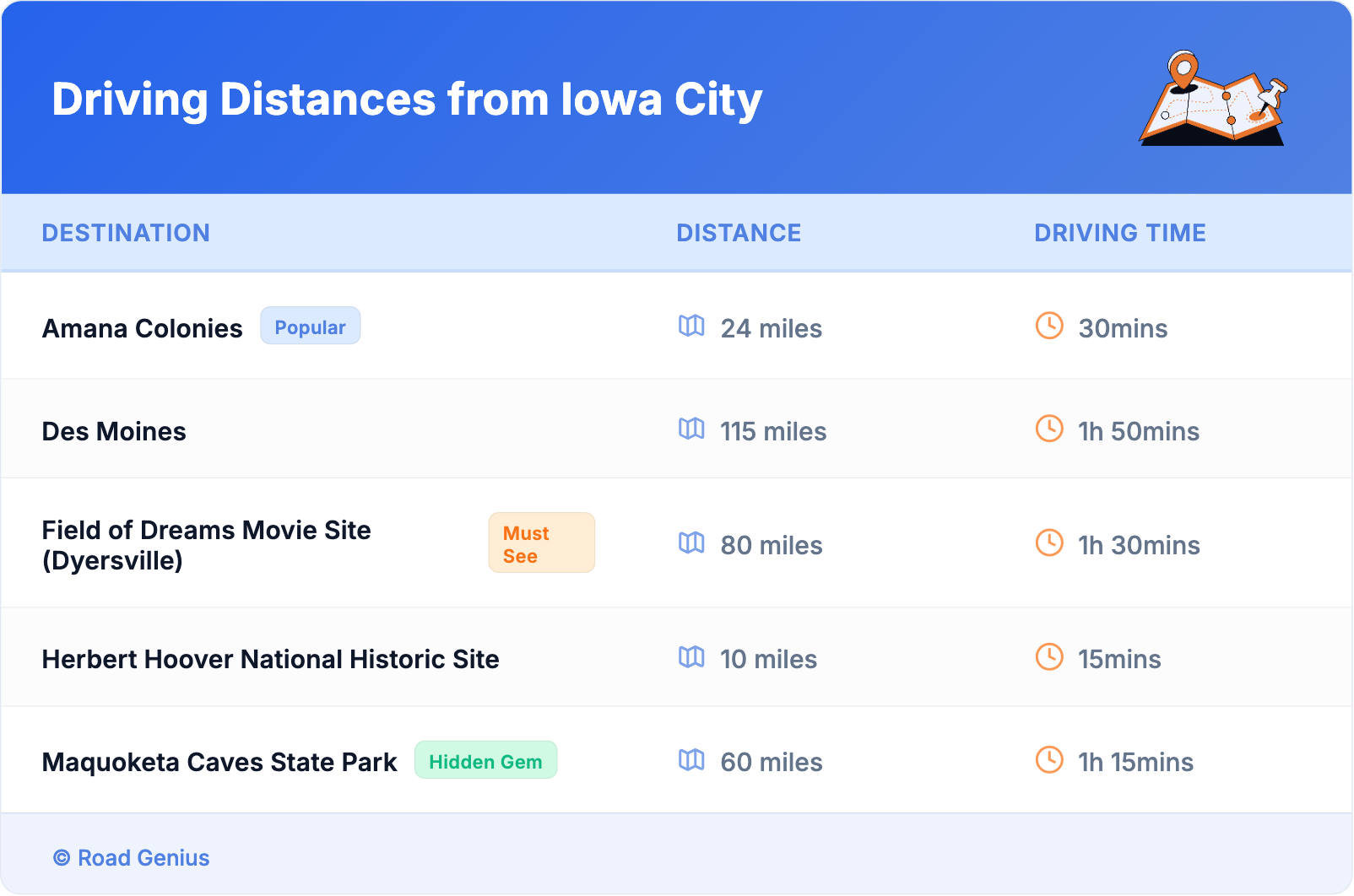Open the Road Genius copyright link
1354x896 pixels.
[x=132, y=858]
